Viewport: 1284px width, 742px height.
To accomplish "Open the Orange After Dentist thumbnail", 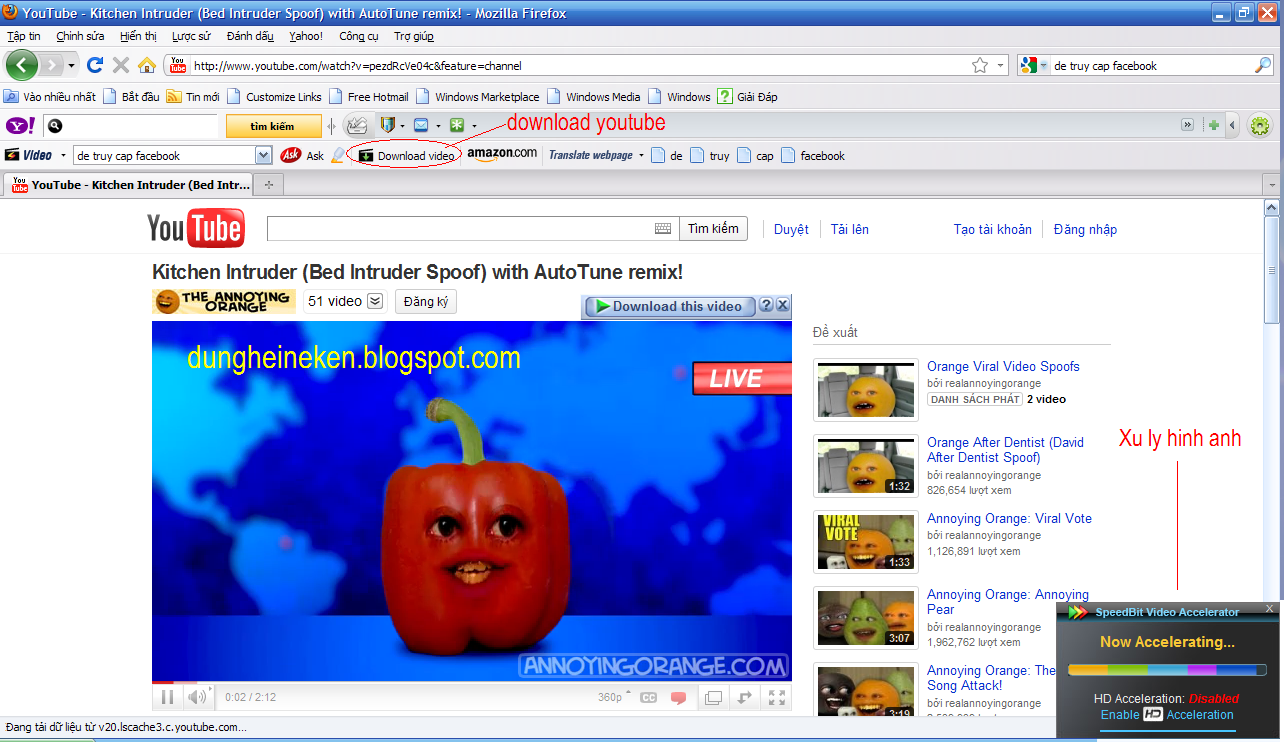I will click(866, 466).
